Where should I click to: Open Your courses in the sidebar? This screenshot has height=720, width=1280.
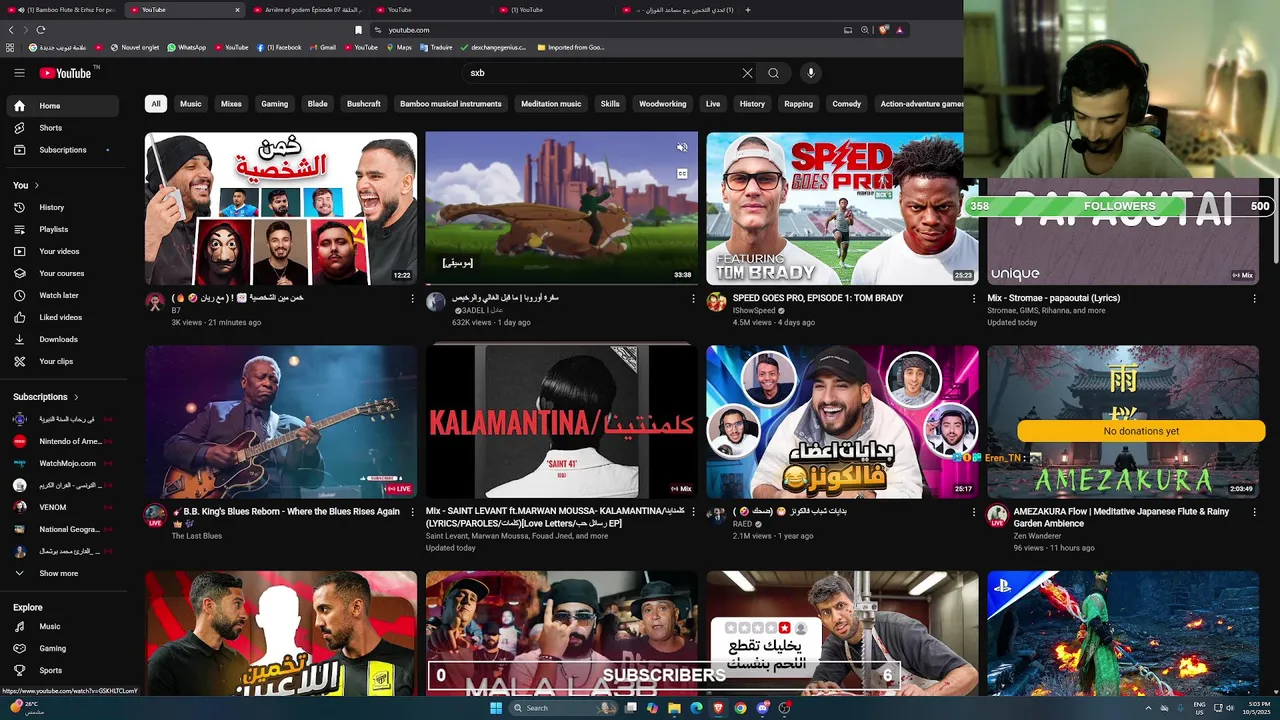pyautogui.click(x=64, y=273)
